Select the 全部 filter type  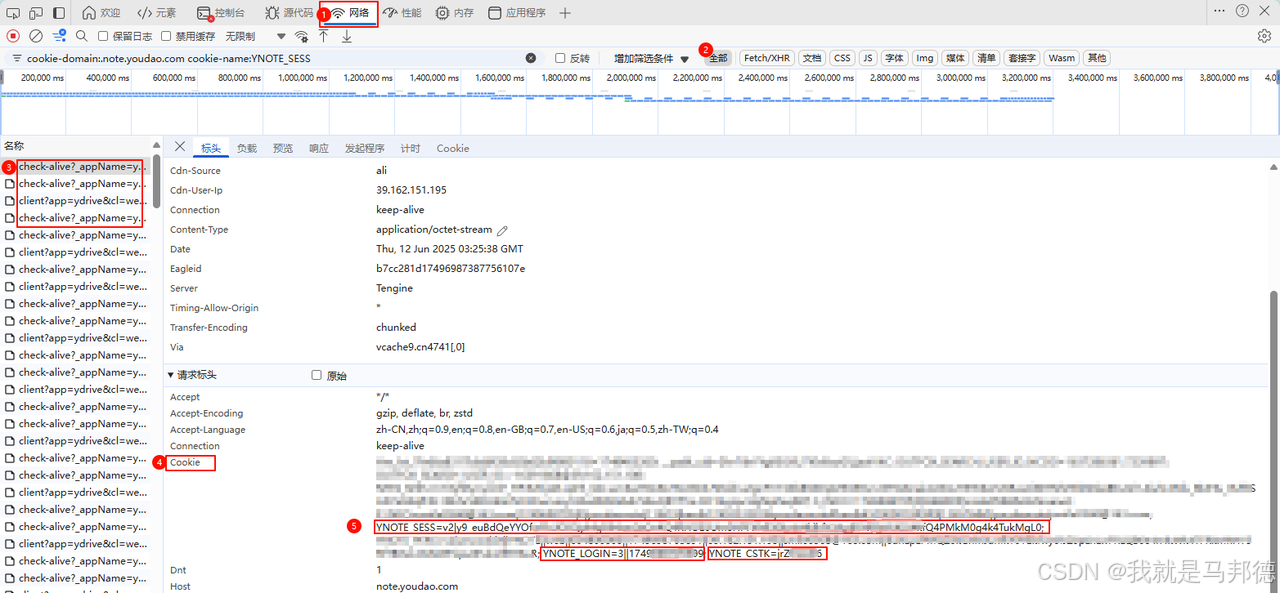click(x=719, y=58)
